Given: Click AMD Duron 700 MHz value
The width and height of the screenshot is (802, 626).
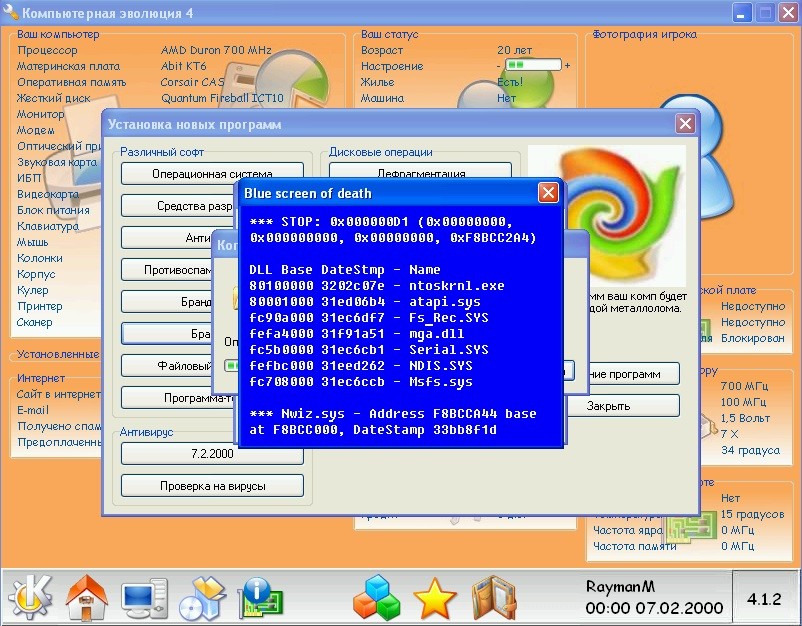Looking at the screenshot, I should [x=216, y=50].
